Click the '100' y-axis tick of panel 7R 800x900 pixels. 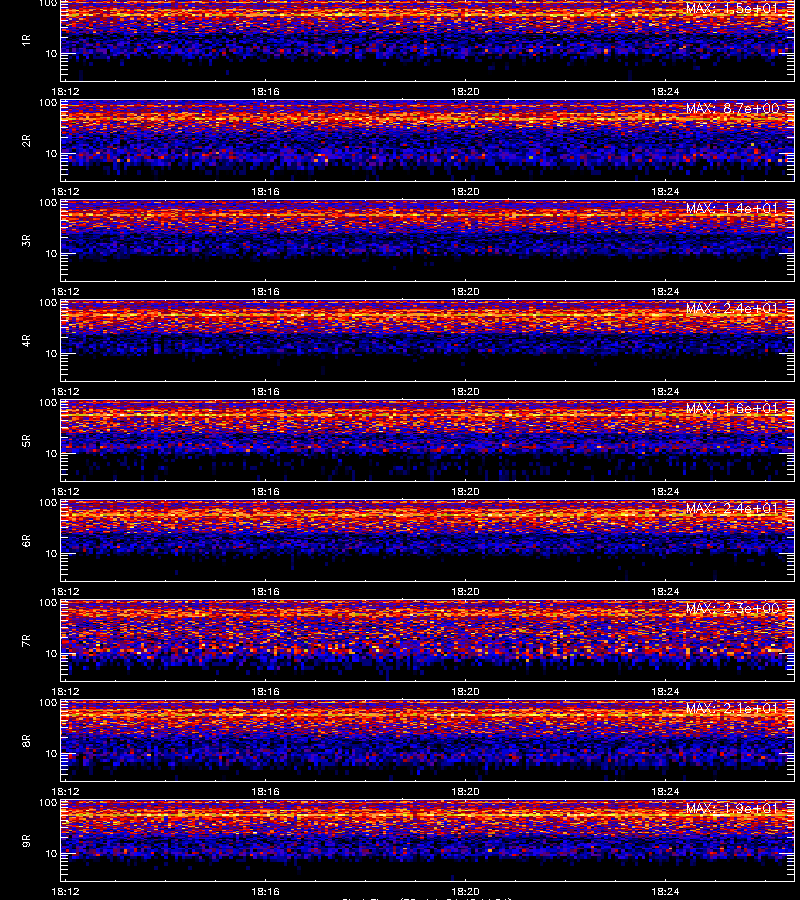point(48,603)
